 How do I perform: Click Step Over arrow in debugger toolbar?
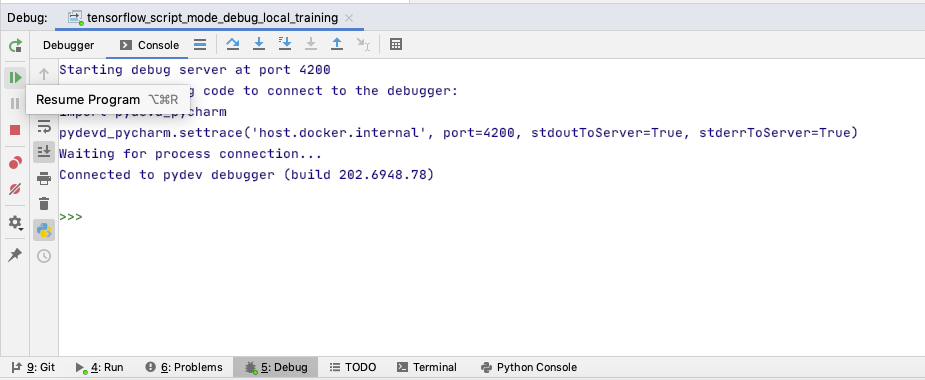pyautogui.click(x=233, y=44)
